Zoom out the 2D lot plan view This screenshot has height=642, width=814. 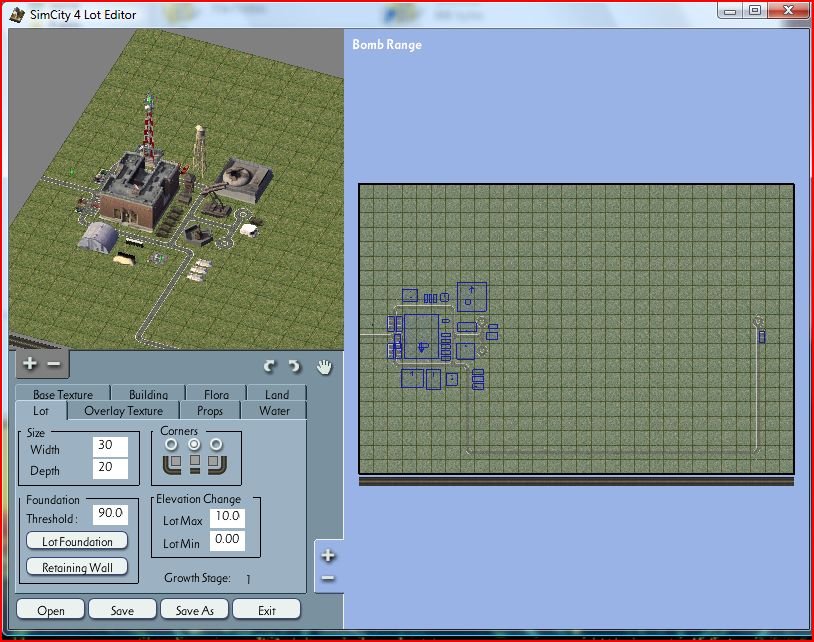pyautogui.click(x=328, y=578)
